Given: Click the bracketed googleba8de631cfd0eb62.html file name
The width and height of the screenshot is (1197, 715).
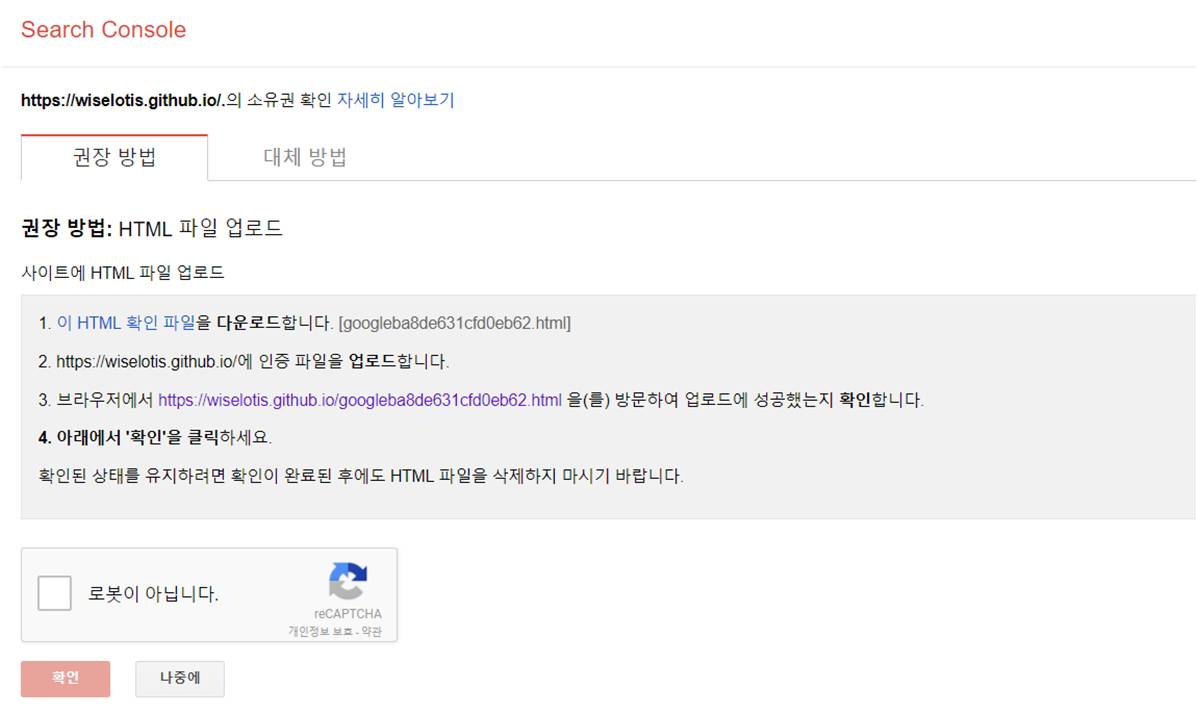Looking at the screenshot, I should [454, 323].
